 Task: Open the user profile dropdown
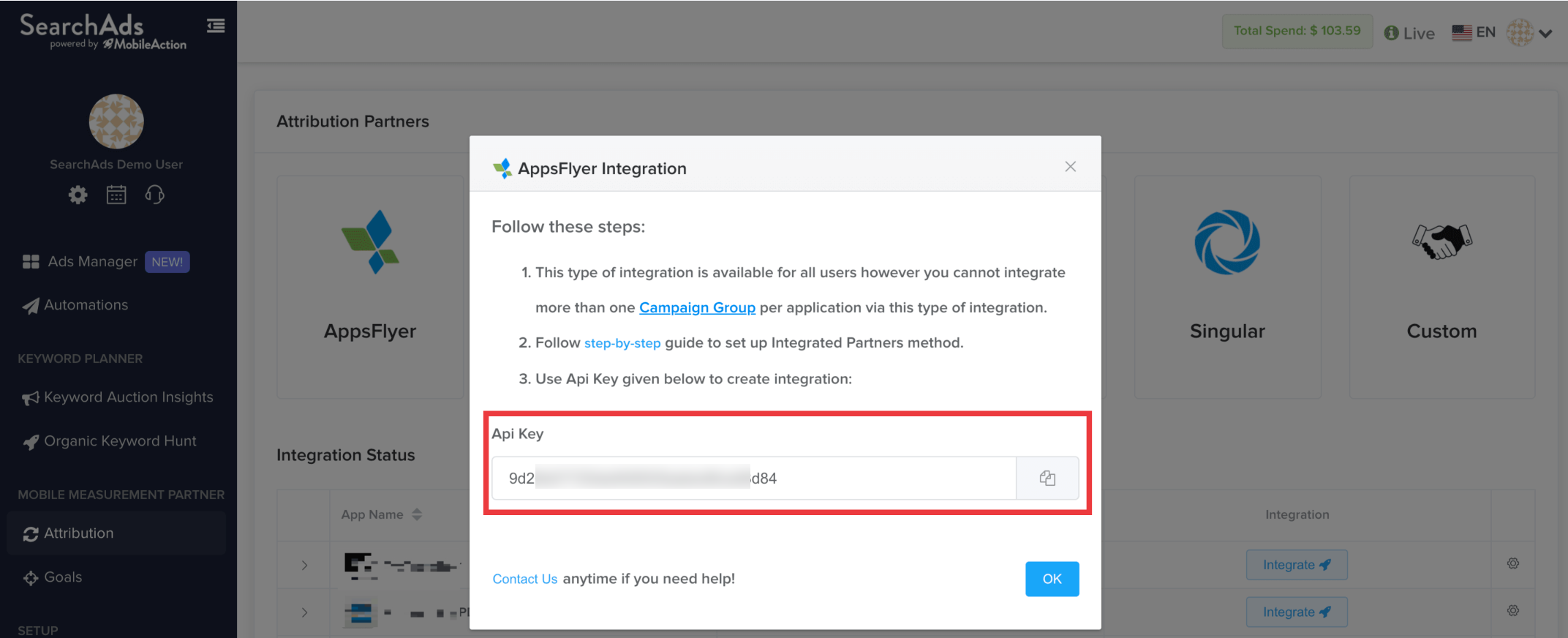click(x=1530, y=33)
